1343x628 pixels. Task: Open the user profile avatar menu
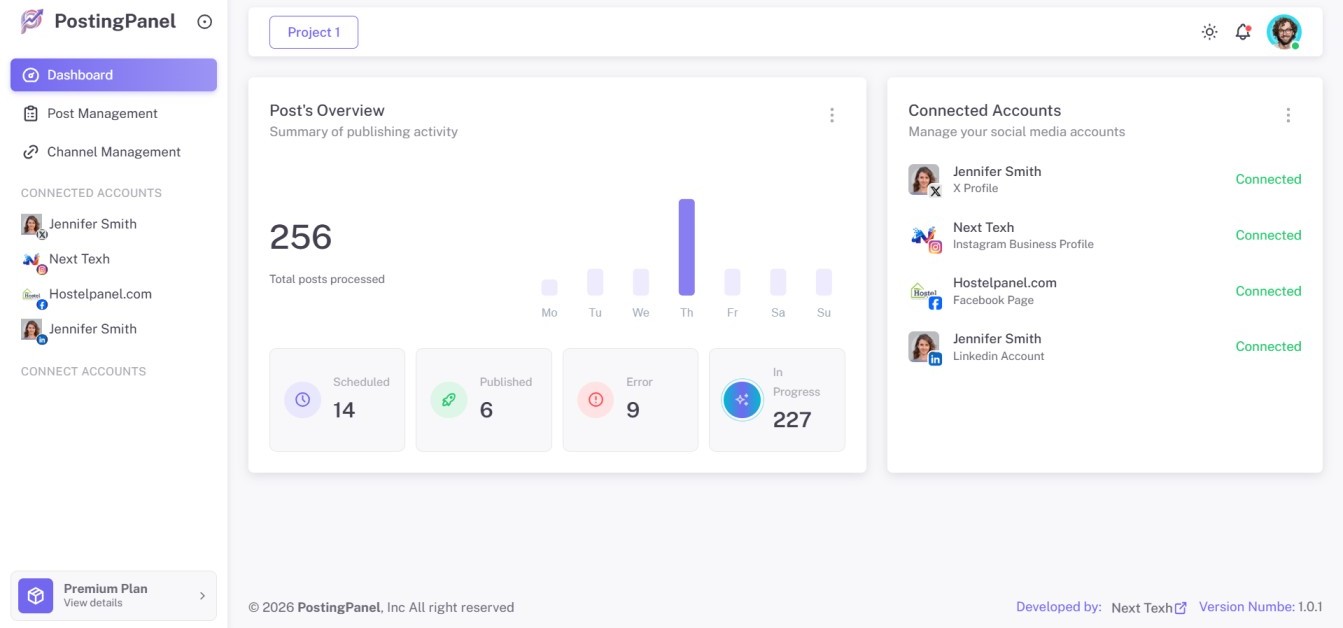pos(1284,32)
